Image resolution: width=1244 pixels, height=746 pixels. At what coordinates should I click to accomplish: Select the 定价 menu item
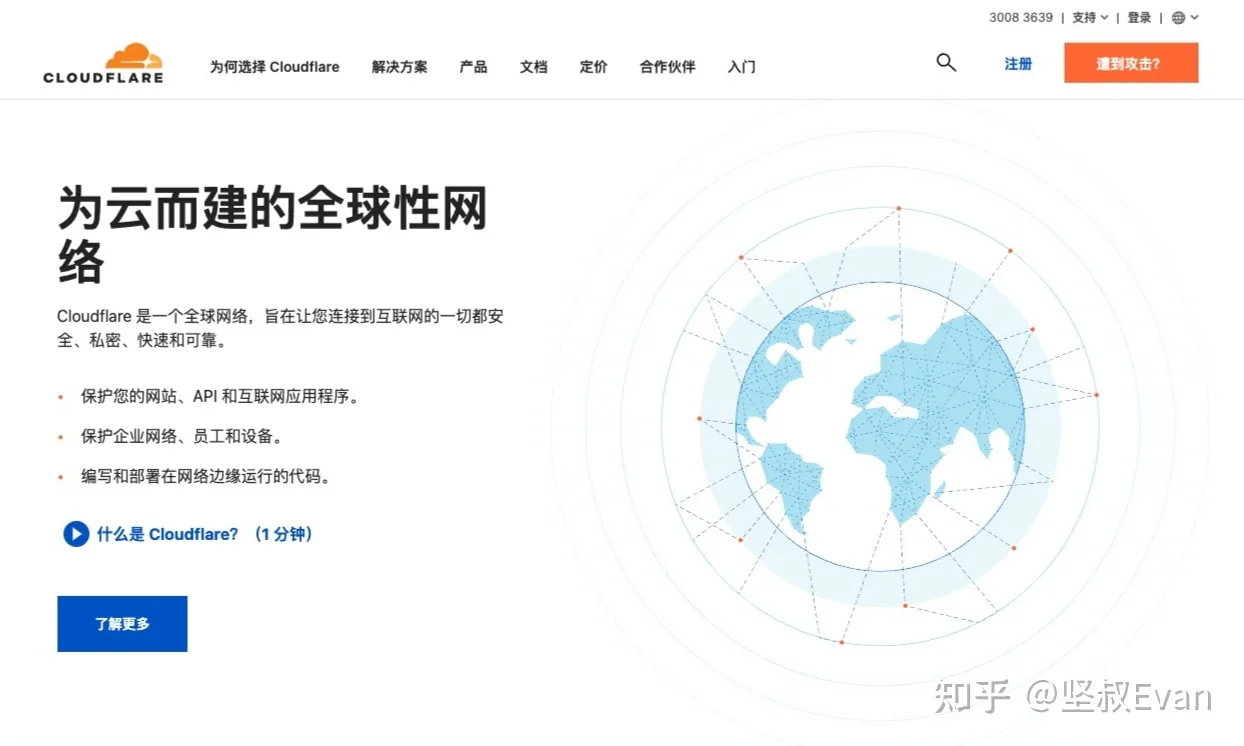click(x=593, y=67)
